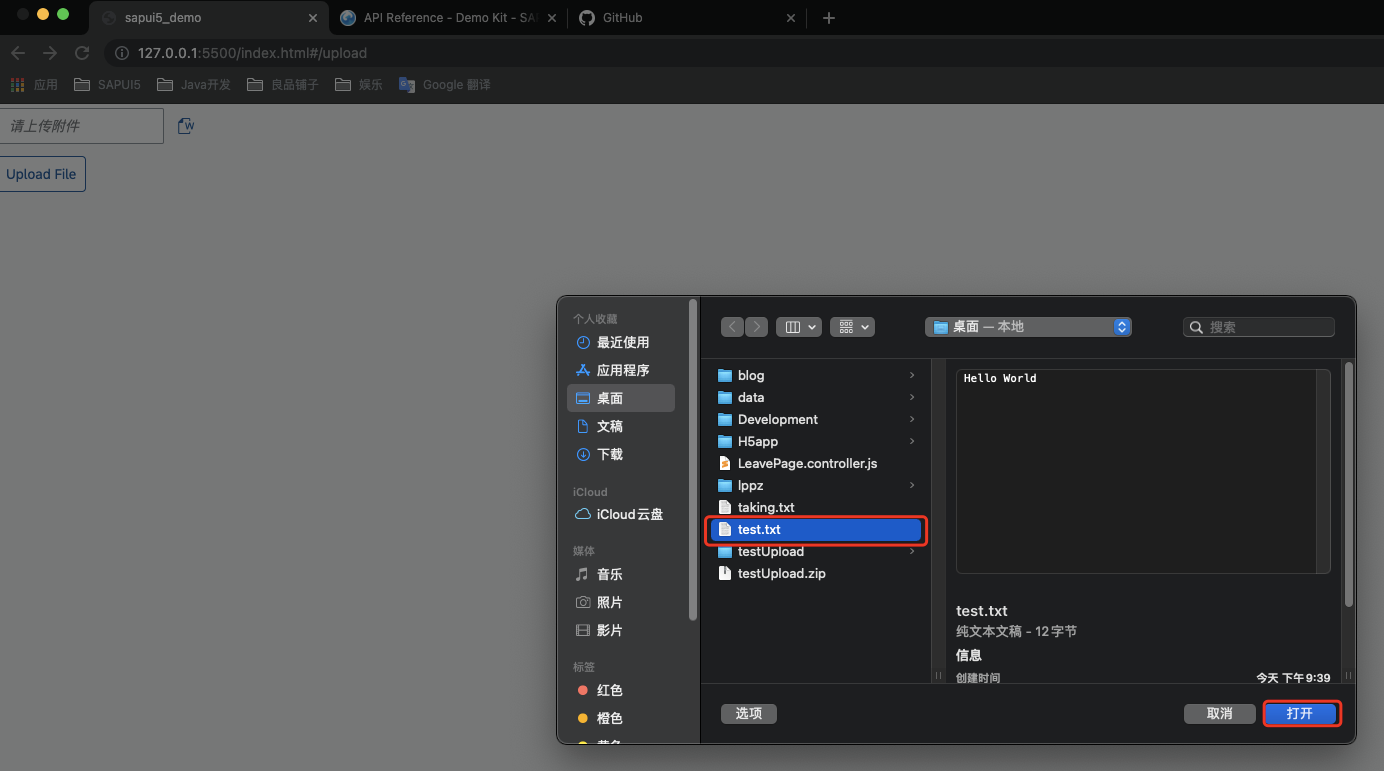Viewport: 1384px width, 771px height.
Task: Click the 搜索 search field
Action: [1259, 327]
